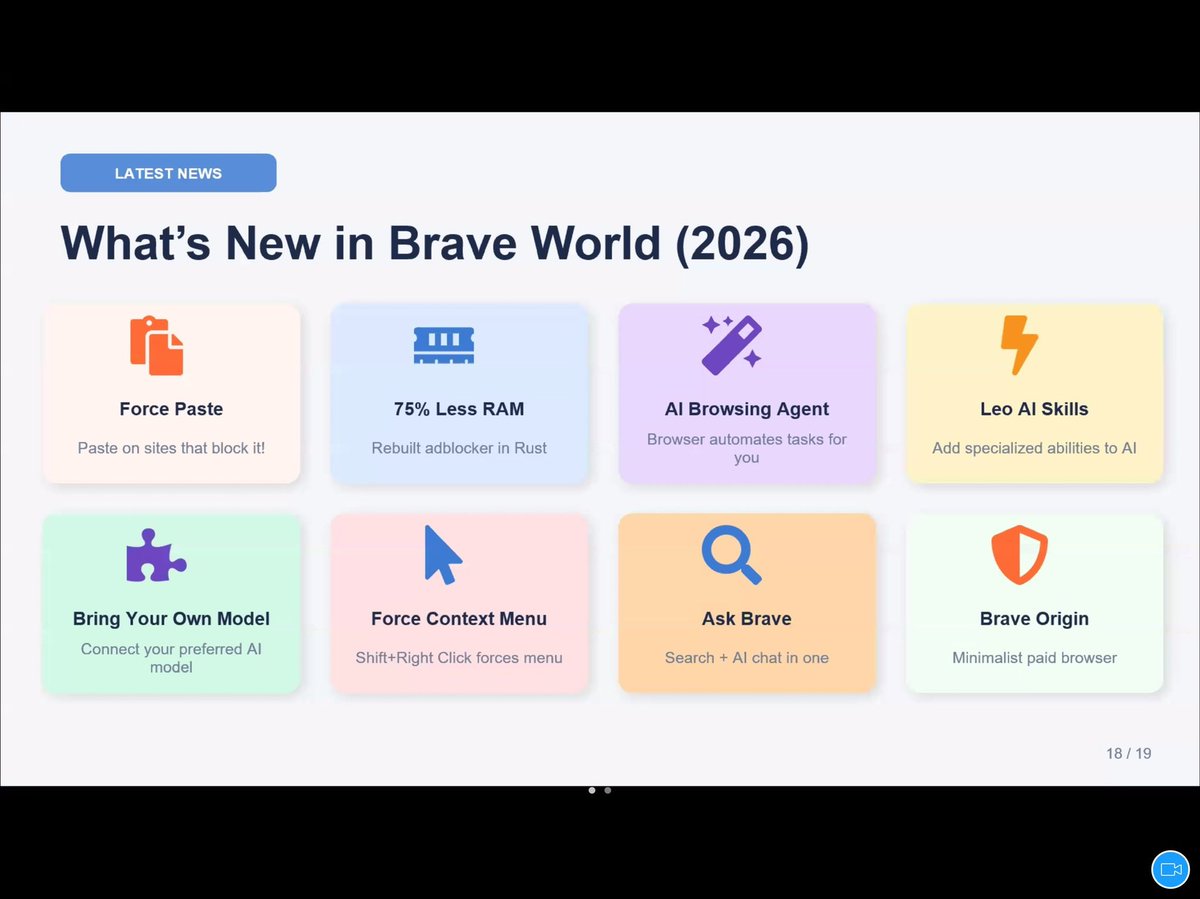The height and width of the screenshot is (899, 1200).
Task: Click the "Leo AI Skills" card heading
Action: point(1034,409)
